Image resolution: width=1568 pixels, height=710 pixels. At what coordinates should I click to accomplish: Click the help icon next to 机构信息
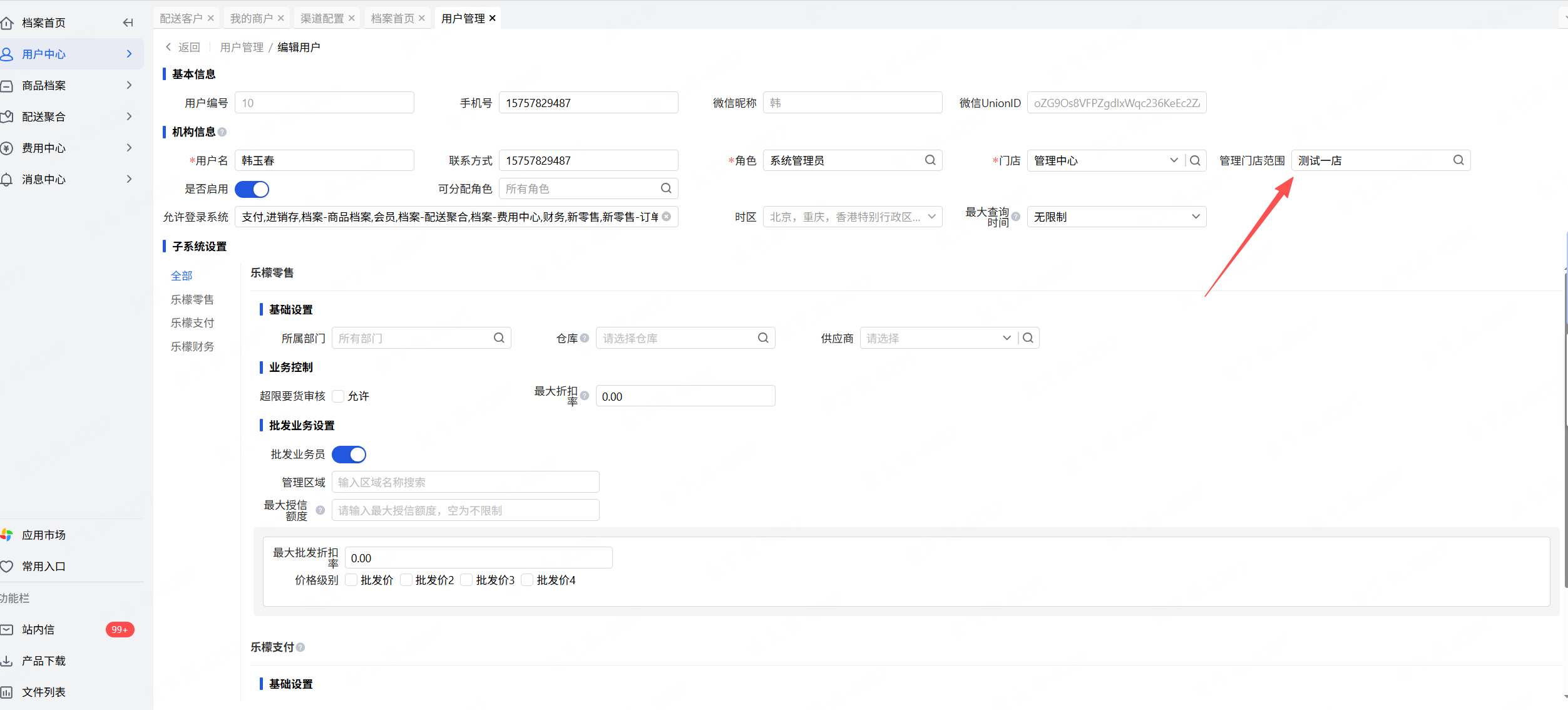click(x=222, y=132)
